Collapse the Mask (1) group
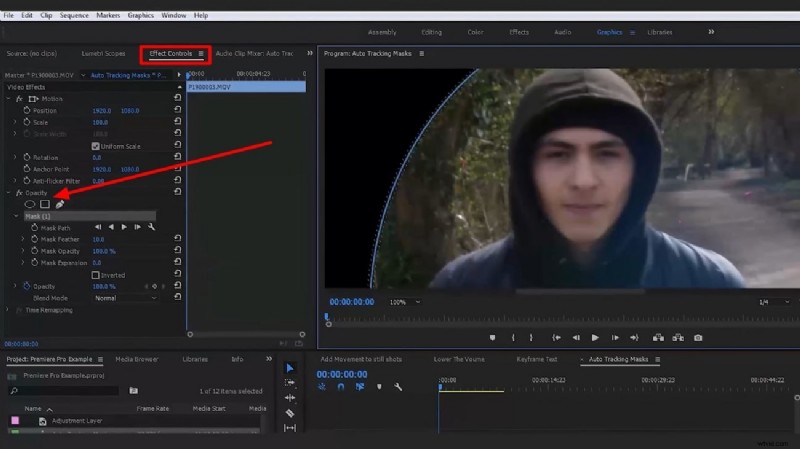Image resolution: width=800 pixels, height=449 pixels. pos(16,216)
